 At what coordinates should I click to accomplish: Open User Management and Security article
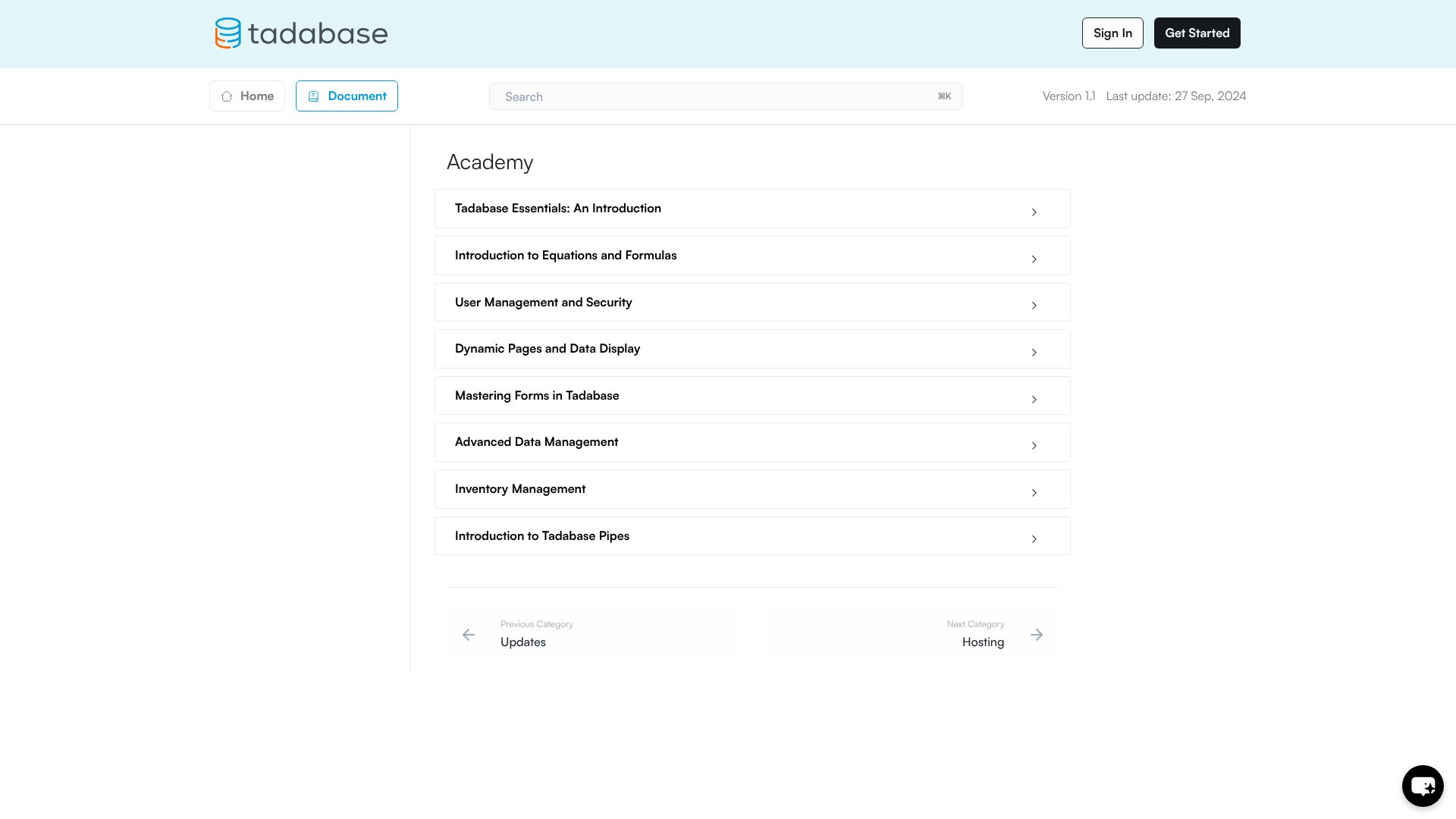pyautogui.click(x=752, y=303)
